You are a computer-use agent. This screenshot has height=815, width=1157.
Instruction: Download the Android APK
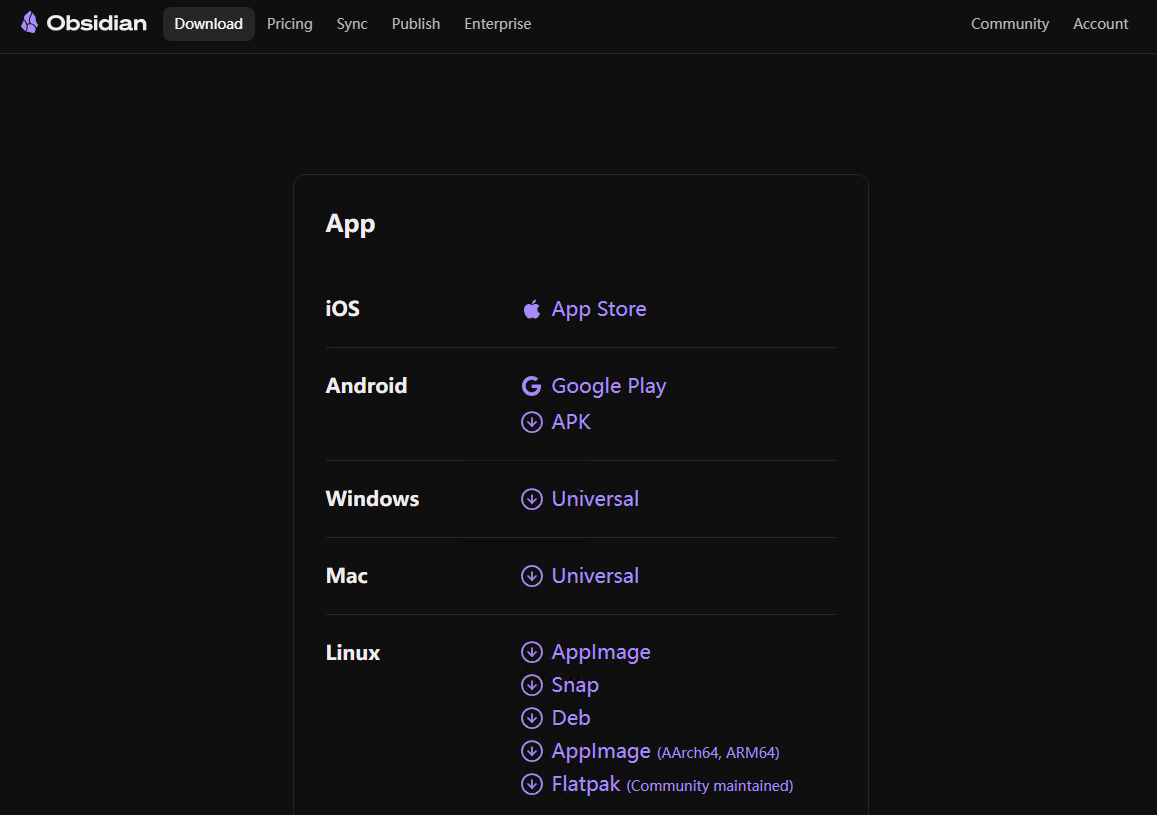pos(571,422)
